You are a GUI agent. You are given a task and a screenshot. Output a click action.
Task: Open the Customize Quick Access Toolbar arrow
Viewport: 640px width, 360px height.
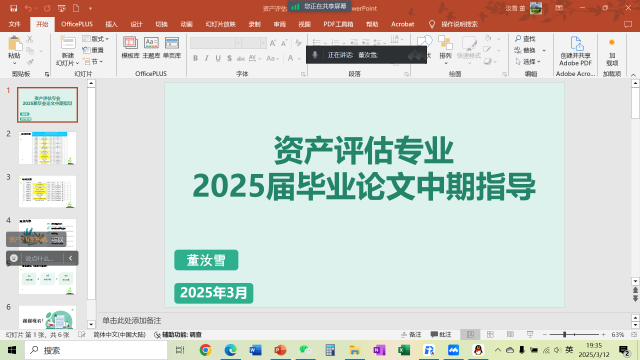tap(90, 9)
